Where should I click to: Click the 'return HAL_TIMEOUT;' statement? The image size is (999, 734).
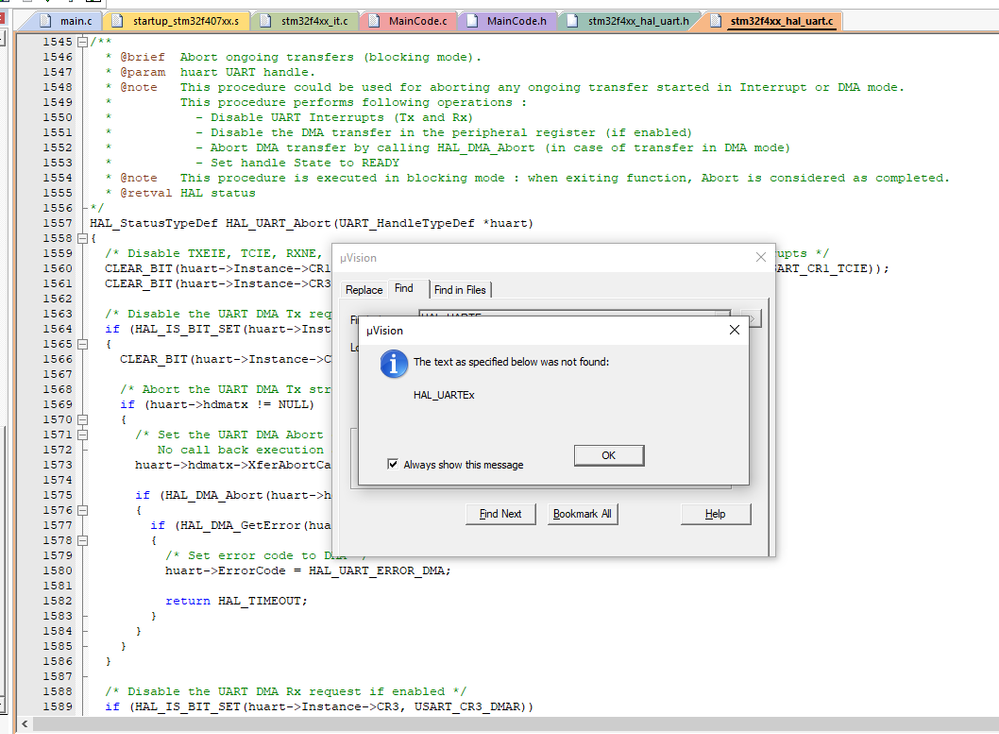[x=236, y=601]
